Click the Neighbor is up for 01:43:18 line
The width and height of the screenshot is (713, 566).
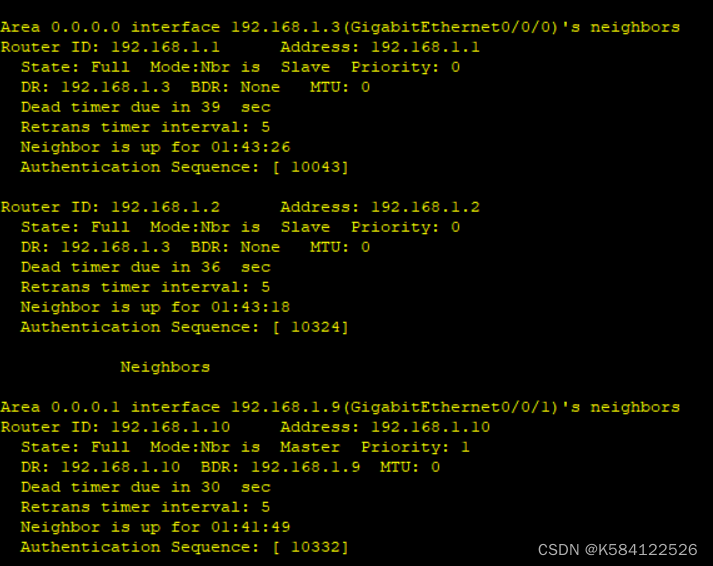[x=156, y=307]
